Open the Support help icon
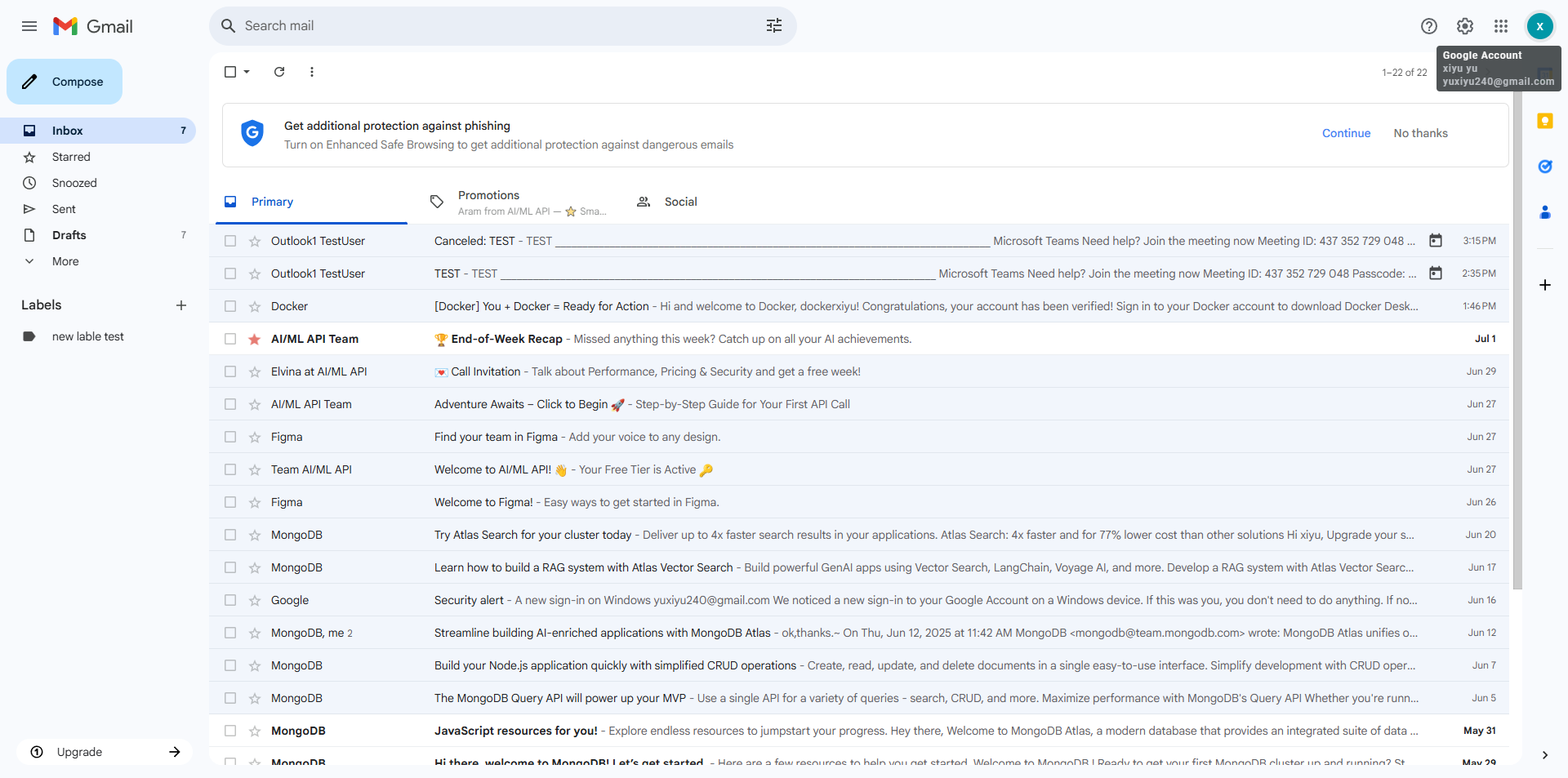The width and height of the screenshot is (1568, 778). coord(1429,26)
